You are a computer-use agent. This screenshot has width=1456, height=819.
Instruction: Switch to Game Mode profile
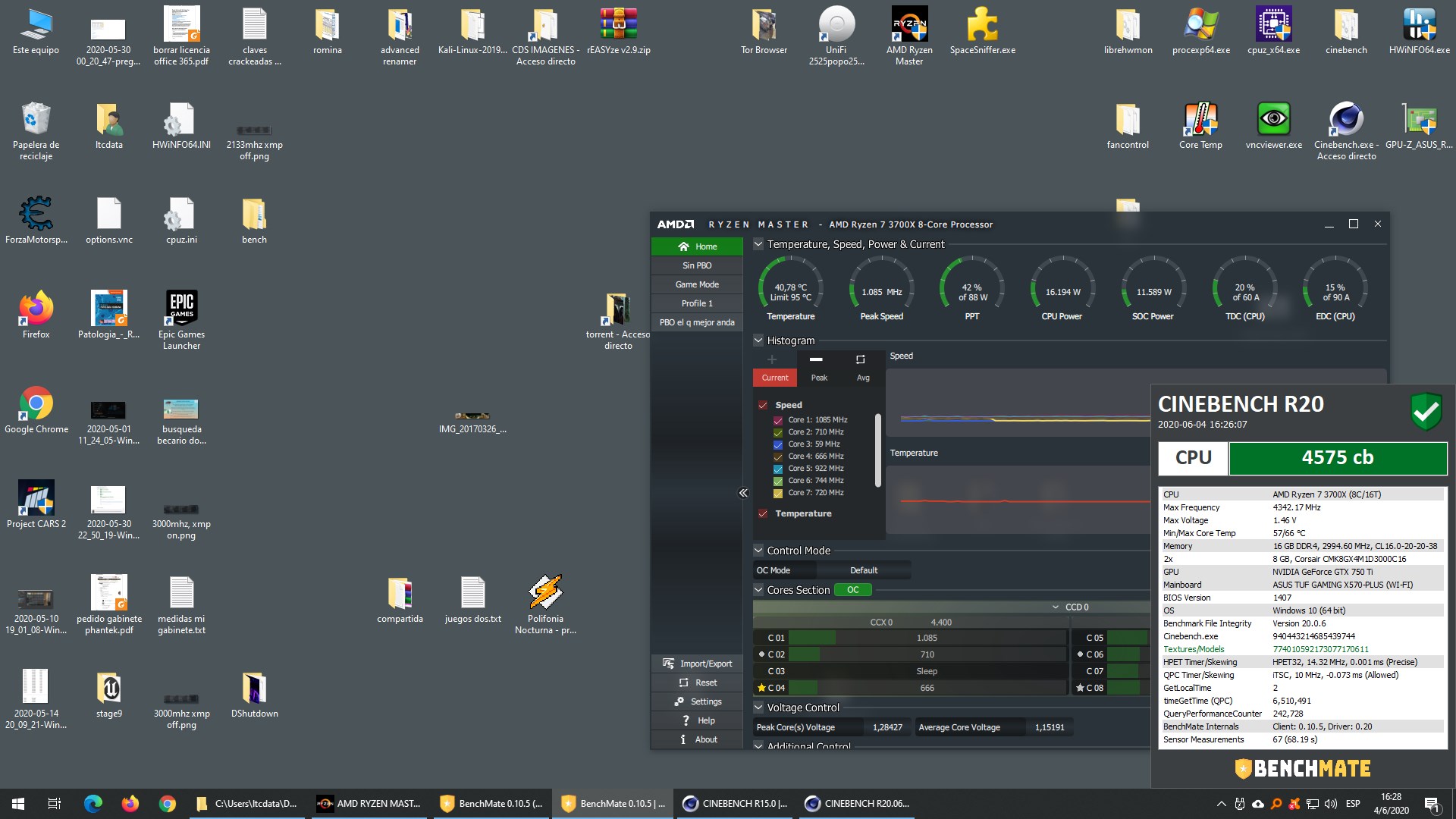(x=697, y=284)
